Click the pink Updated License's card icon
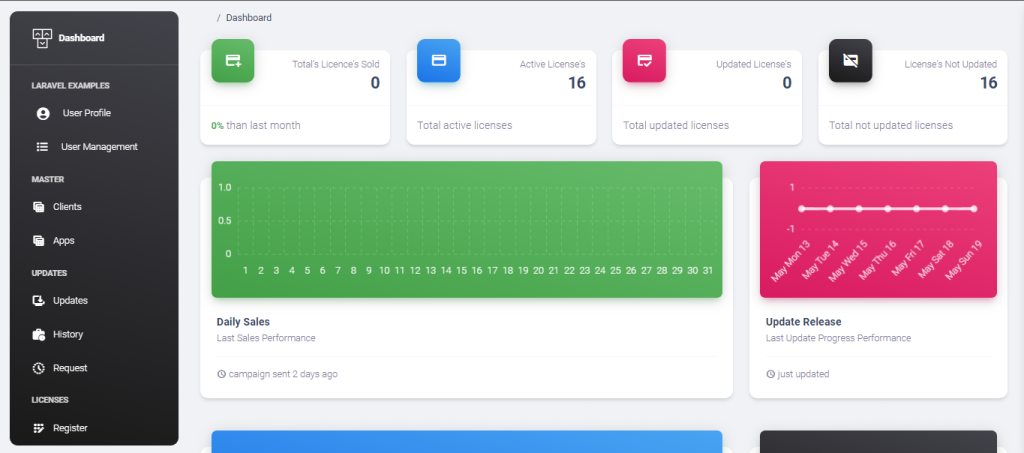 (644, 61)
